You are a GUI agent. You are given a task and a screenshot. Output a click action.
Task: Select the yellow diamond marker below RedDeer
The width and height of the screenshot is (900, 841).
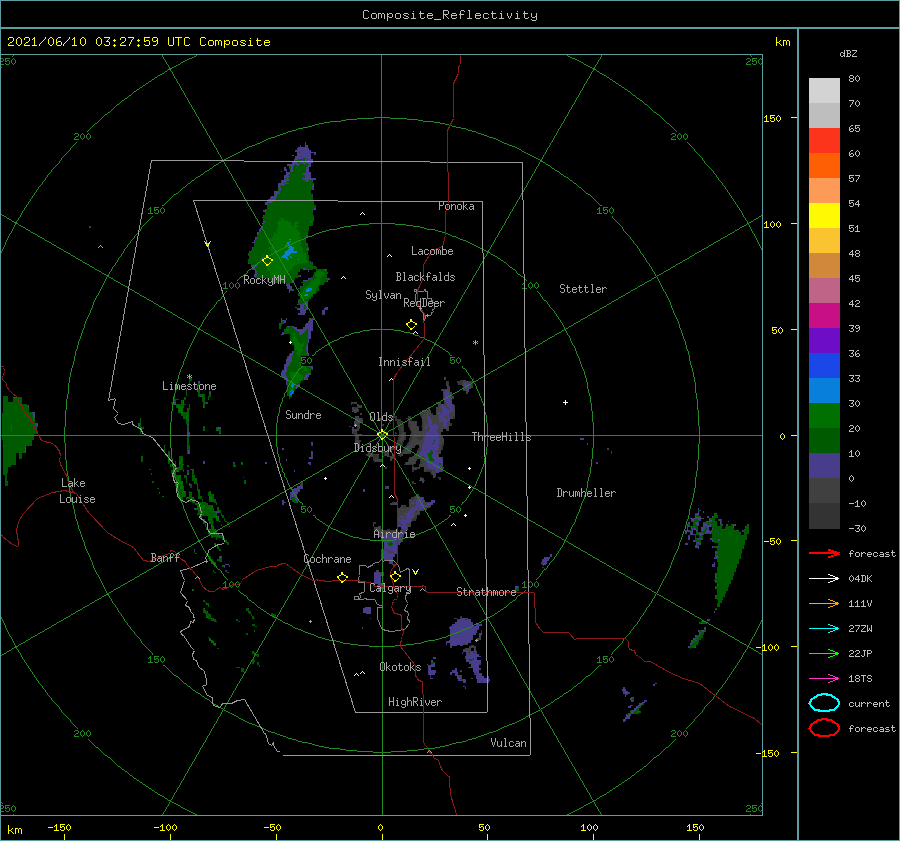[x=411, y=324]
